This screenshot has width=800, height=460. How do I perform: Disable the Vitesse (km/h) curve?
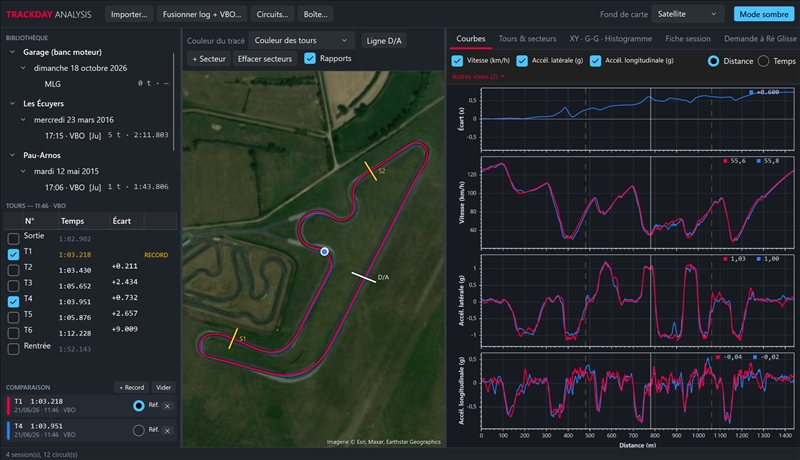457,61
